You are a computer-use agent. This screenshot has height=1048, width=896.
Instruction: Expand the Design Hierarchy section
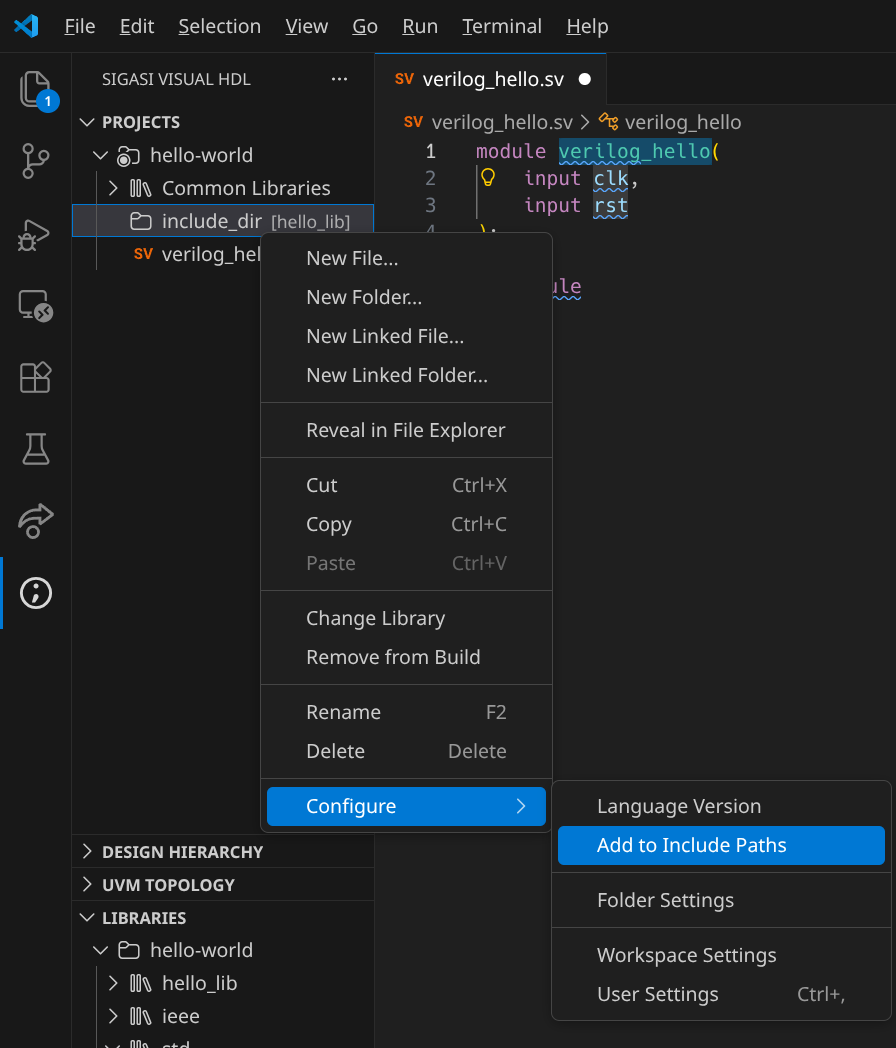pos(88,852)
